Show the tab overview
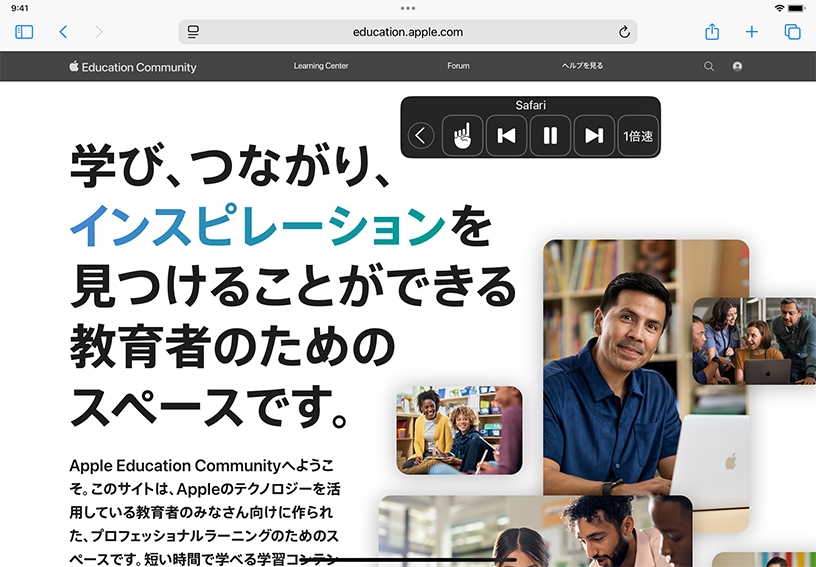816x567 pixels. [792, 32]
